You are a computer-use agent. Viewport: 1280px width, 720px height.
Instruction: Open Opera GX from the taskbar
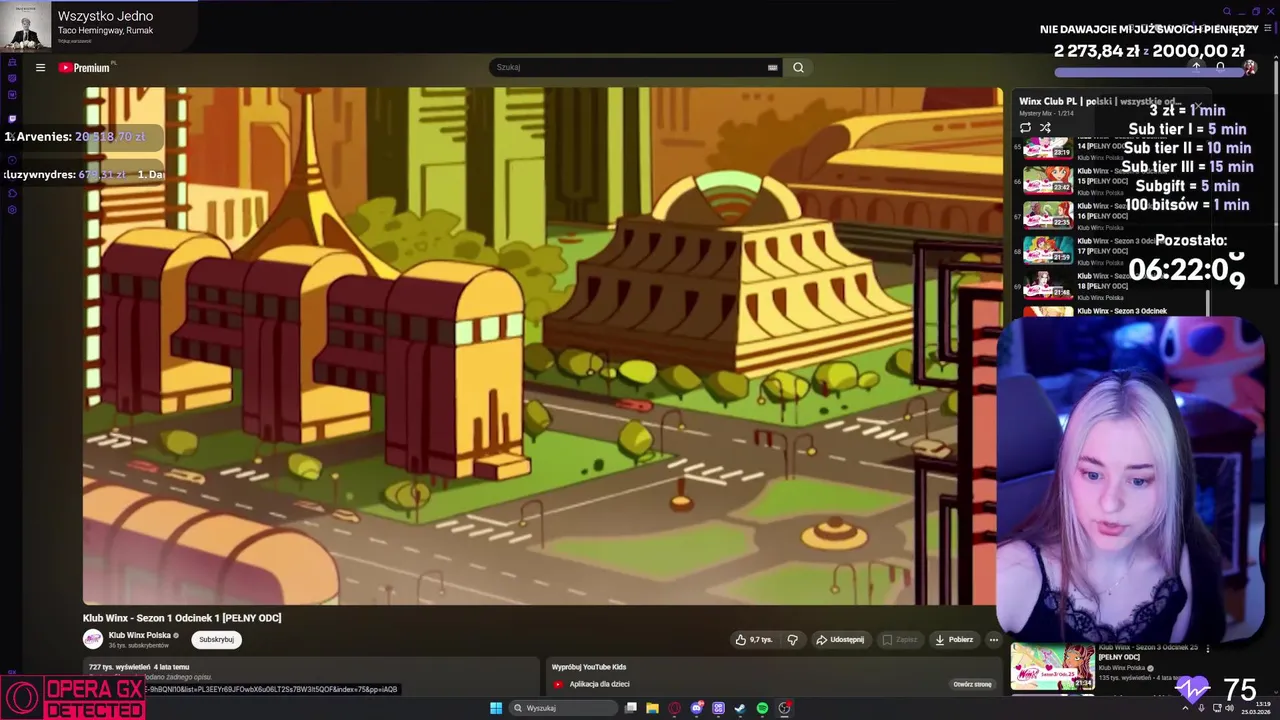[674, 708]
